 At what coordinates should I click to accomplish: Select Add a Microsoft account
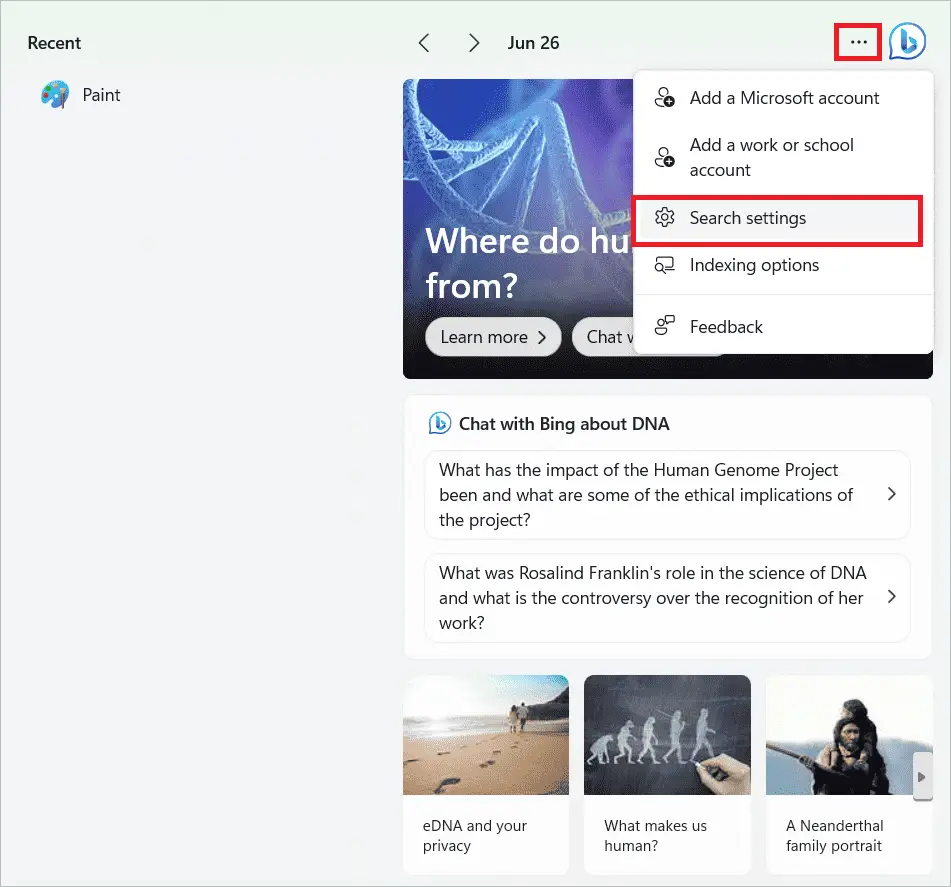click(x=783, y=98)
